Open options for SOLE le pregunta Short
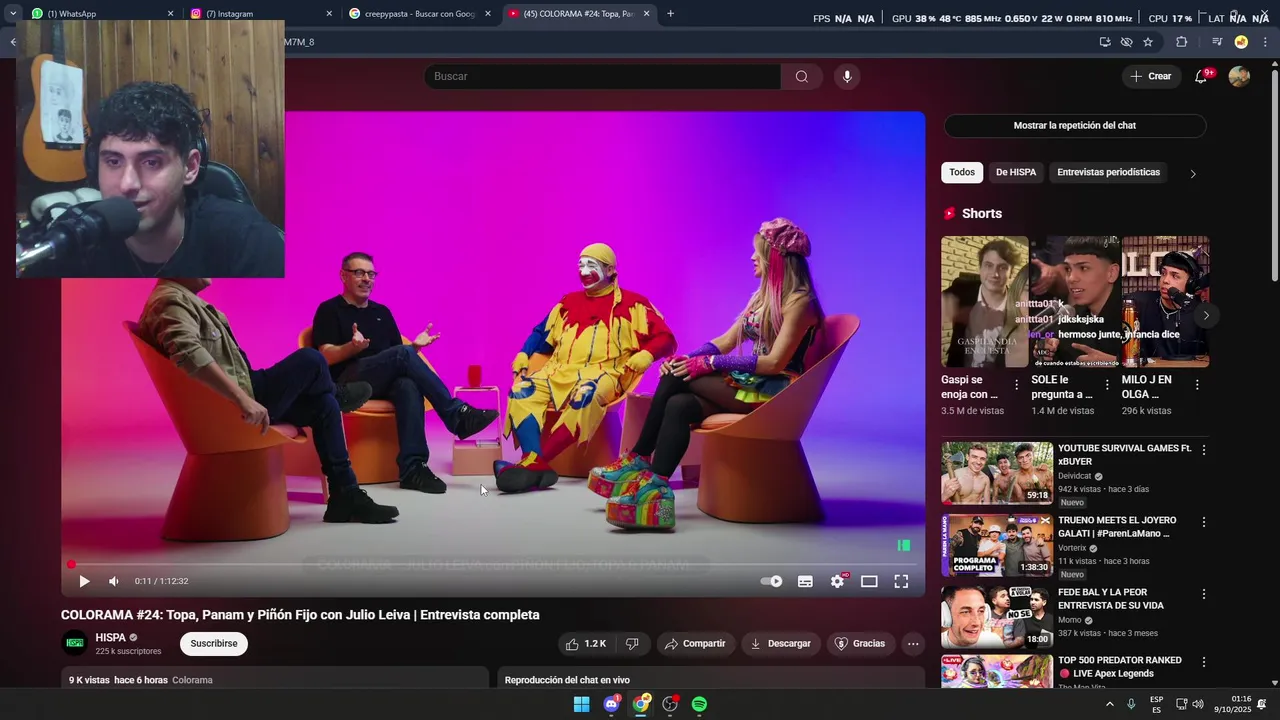 click(x=1107, y=385)
